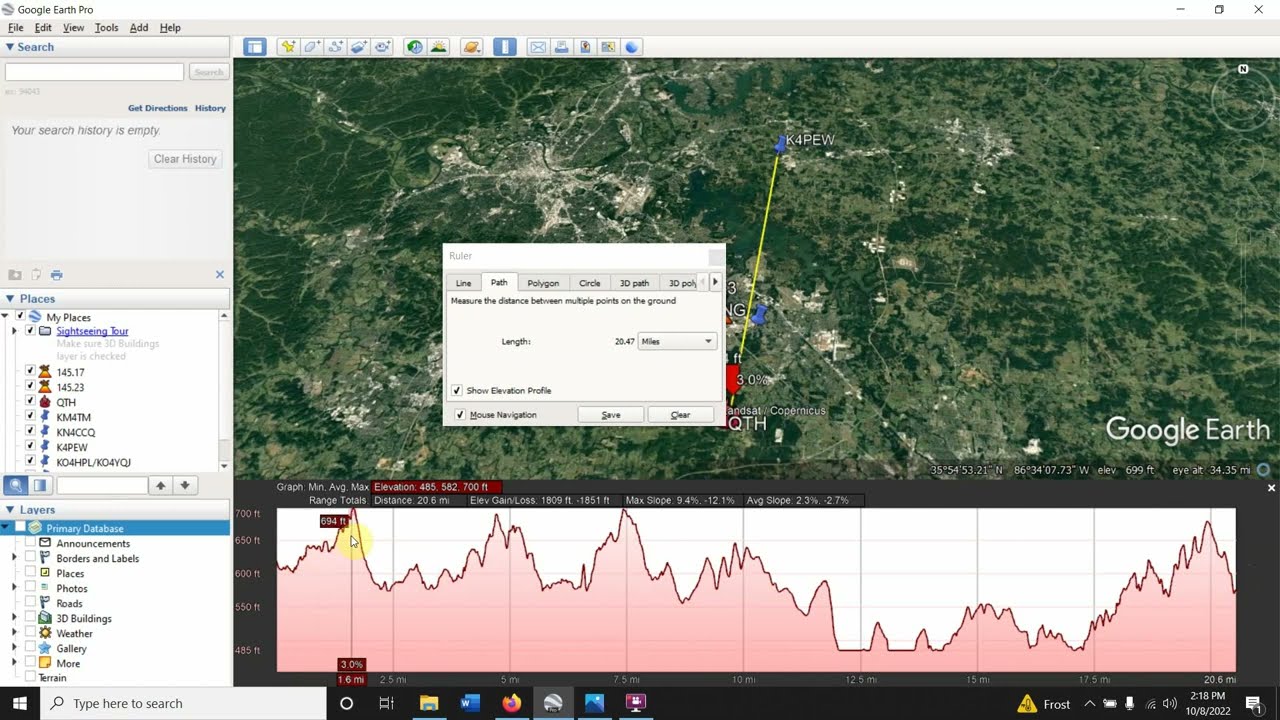Viewport: 1280px width, 720px height.
Task: Open the planet switcher icon
Action: coord(472,47)
